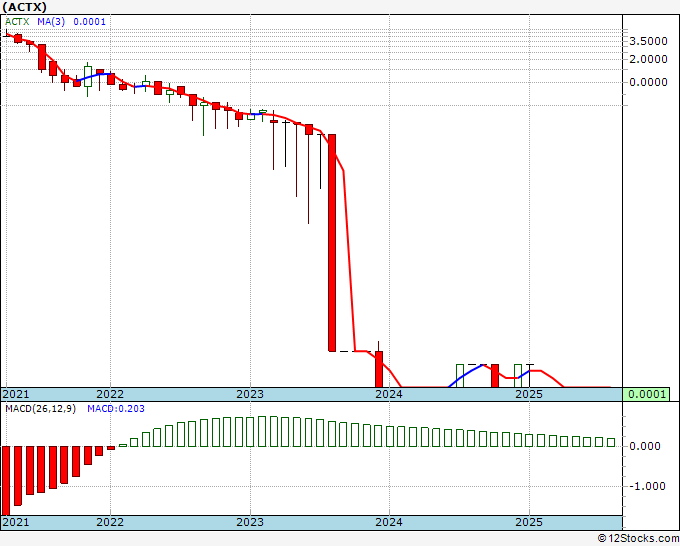
Task: Click the 0.000 MACD axis label
Action: [644, 446]
